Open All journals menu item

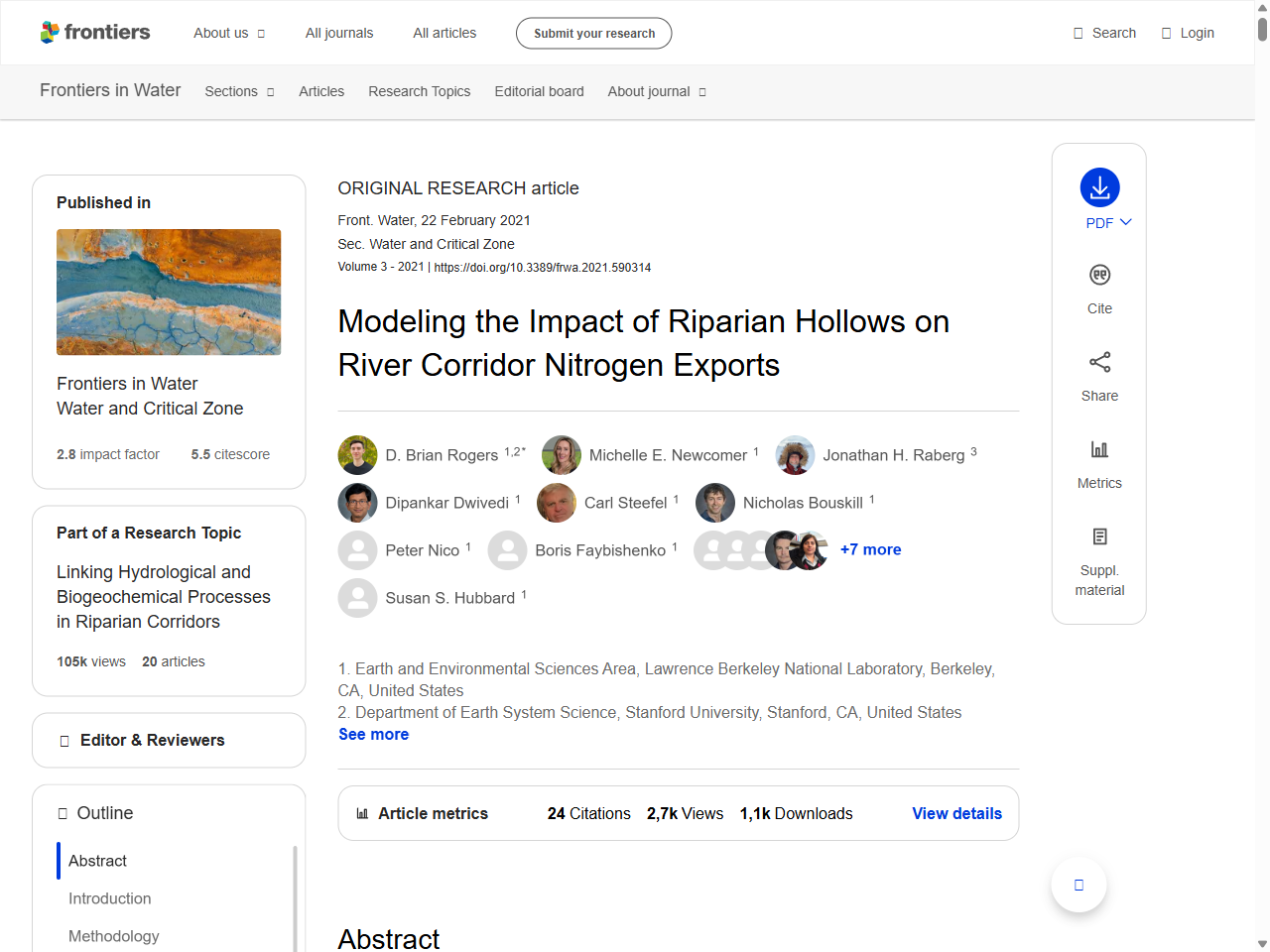(339, 33)
